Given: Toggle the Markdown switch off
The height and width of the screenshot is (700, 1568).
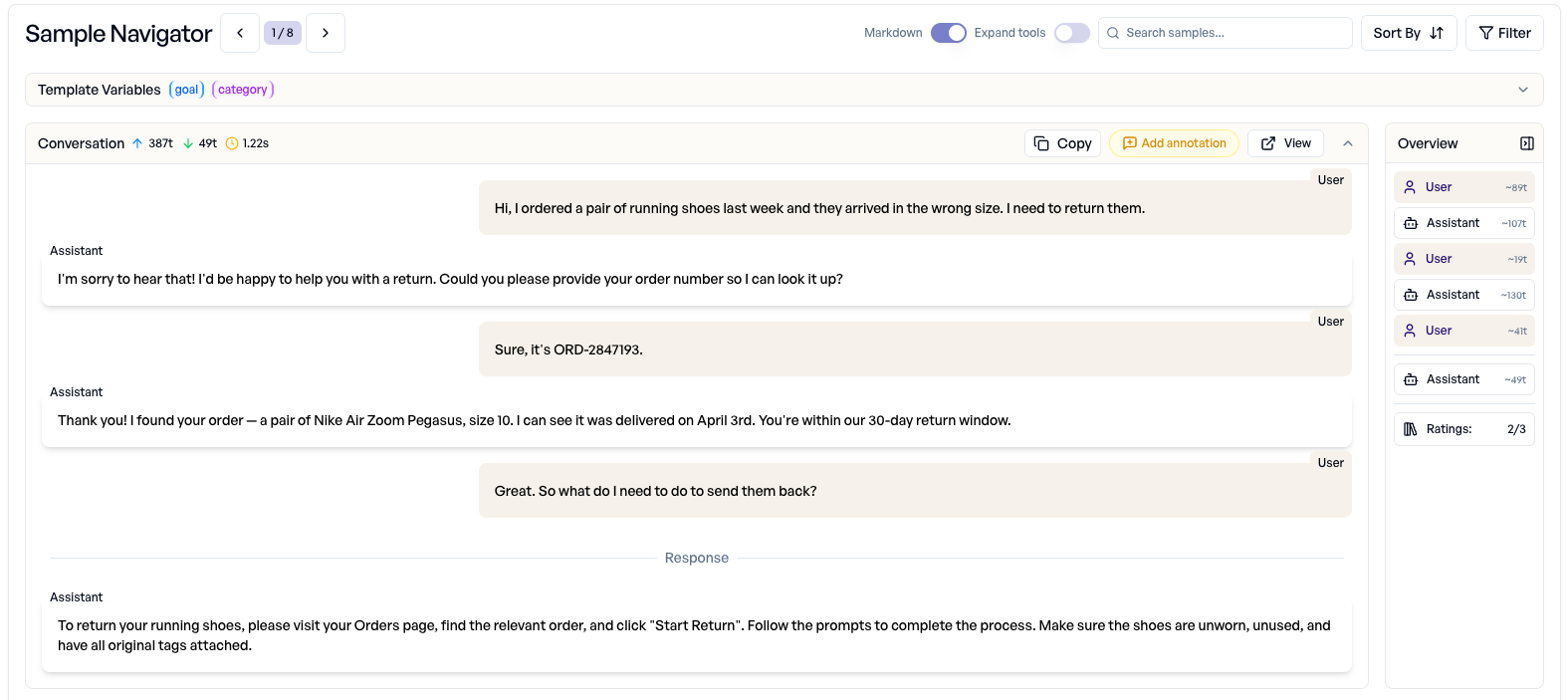Looking at the screenshot, I should pos(948,33).
